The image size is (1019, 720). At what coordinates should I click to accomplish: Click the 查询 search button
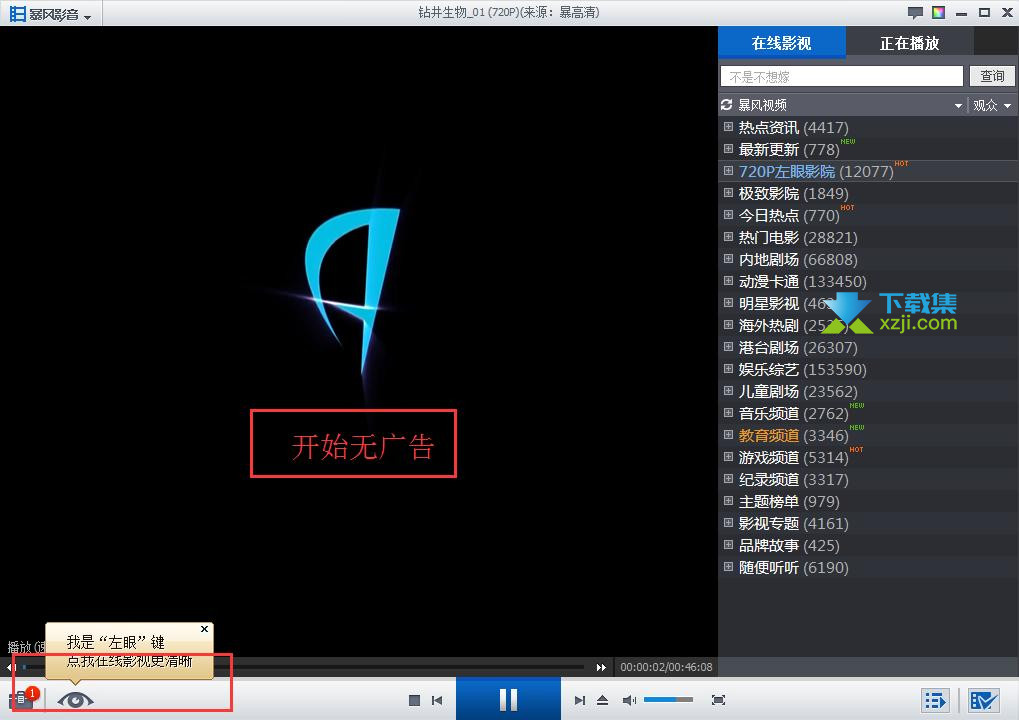click(x=992, y=77)
